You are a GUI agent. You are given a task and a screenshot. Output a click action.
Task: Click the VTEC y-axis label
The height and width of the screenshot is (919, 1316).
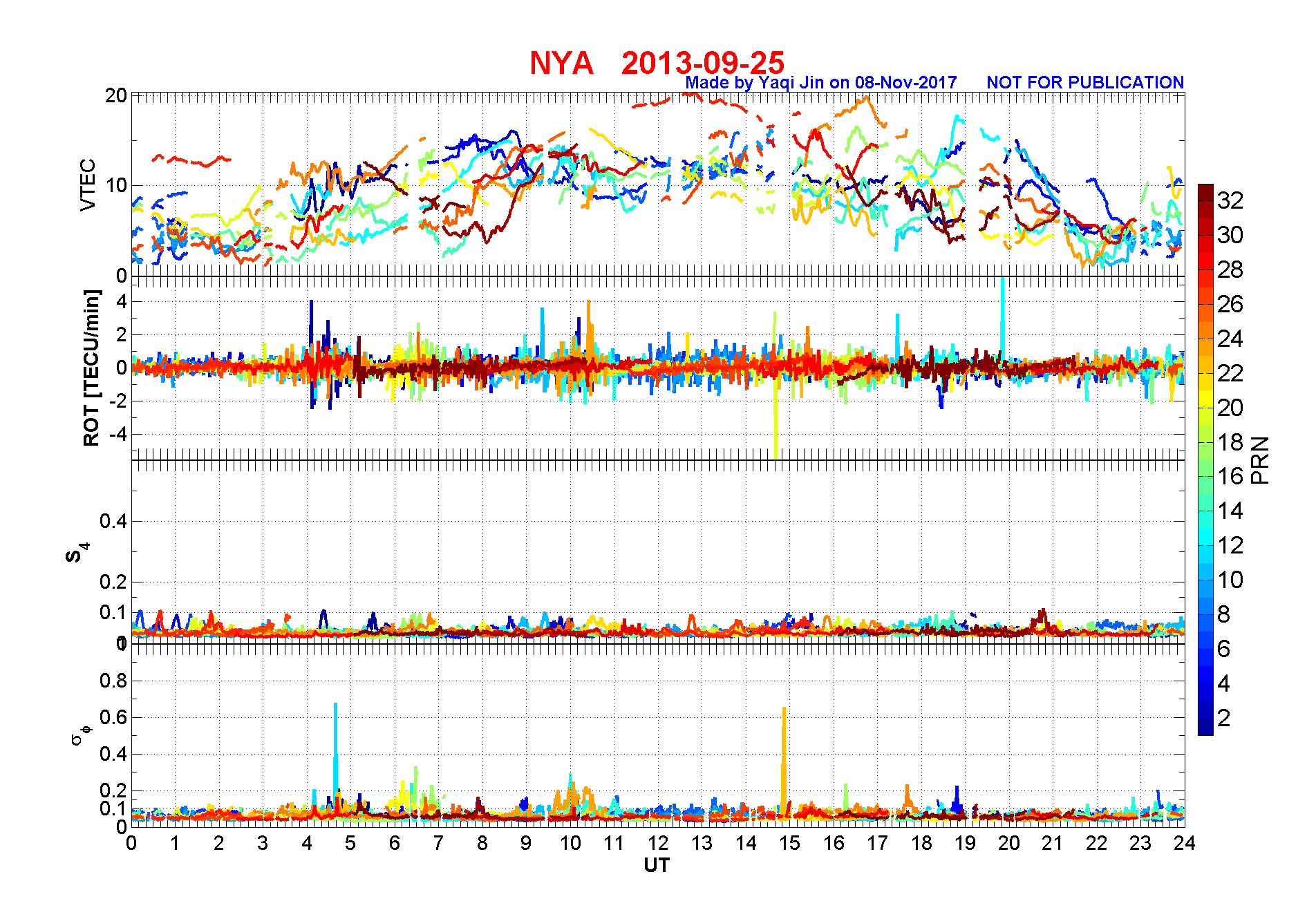click(88, 184)
